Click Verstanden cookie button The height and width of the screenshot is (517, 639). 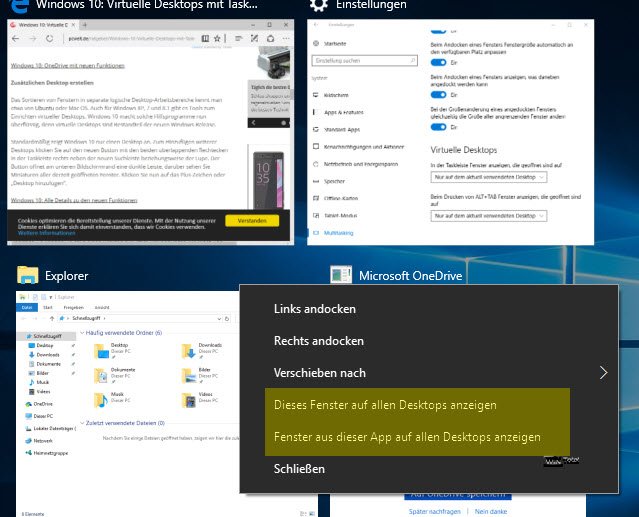tap(252, 220)
